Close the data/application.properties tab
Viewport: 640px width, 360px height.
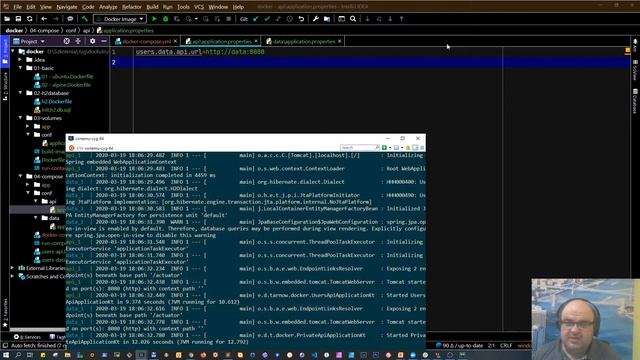click(x=340, y=41)
